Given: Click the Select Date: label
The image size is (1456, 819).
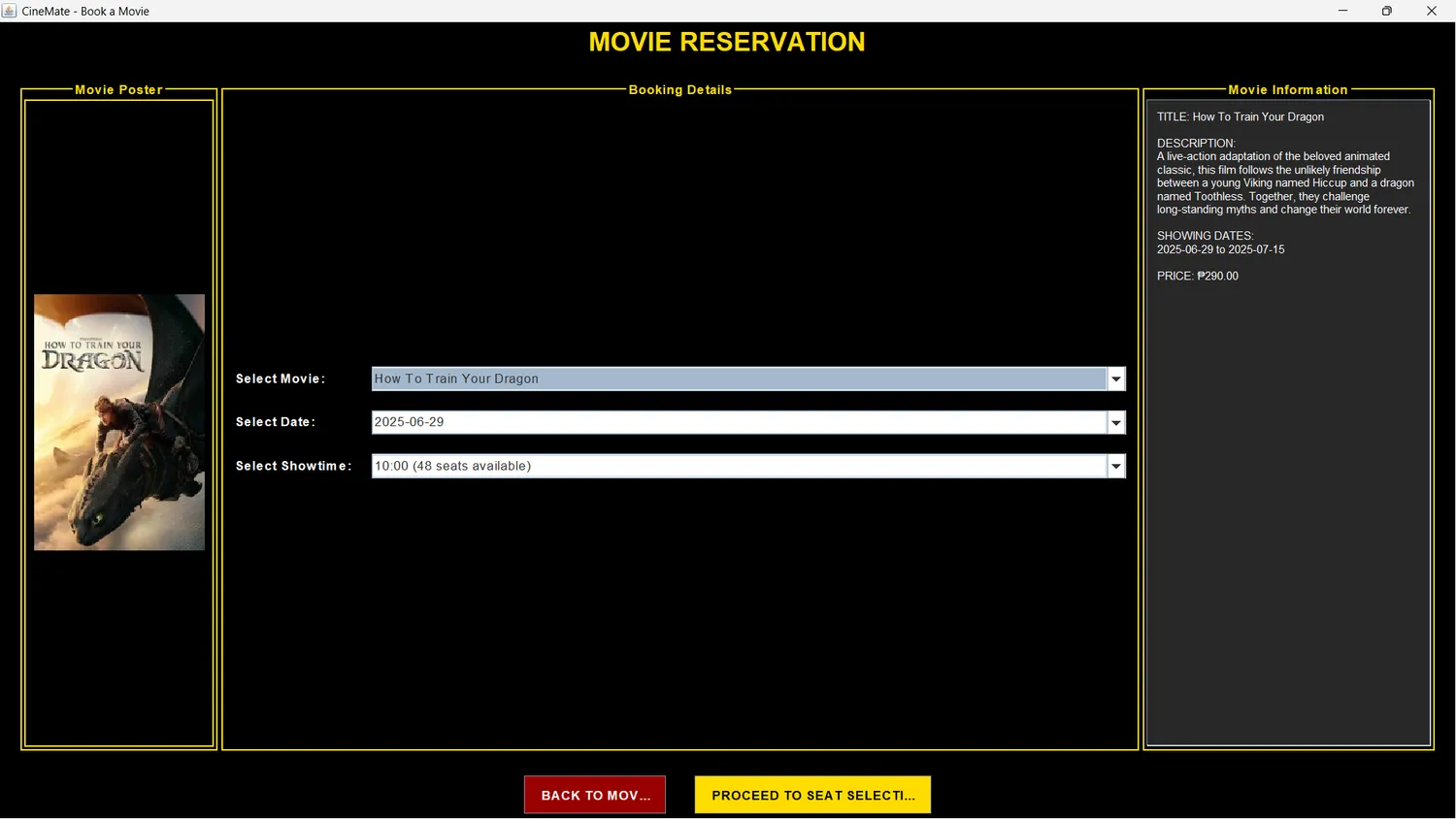Looking at the screenshot, I should (276, 422).
